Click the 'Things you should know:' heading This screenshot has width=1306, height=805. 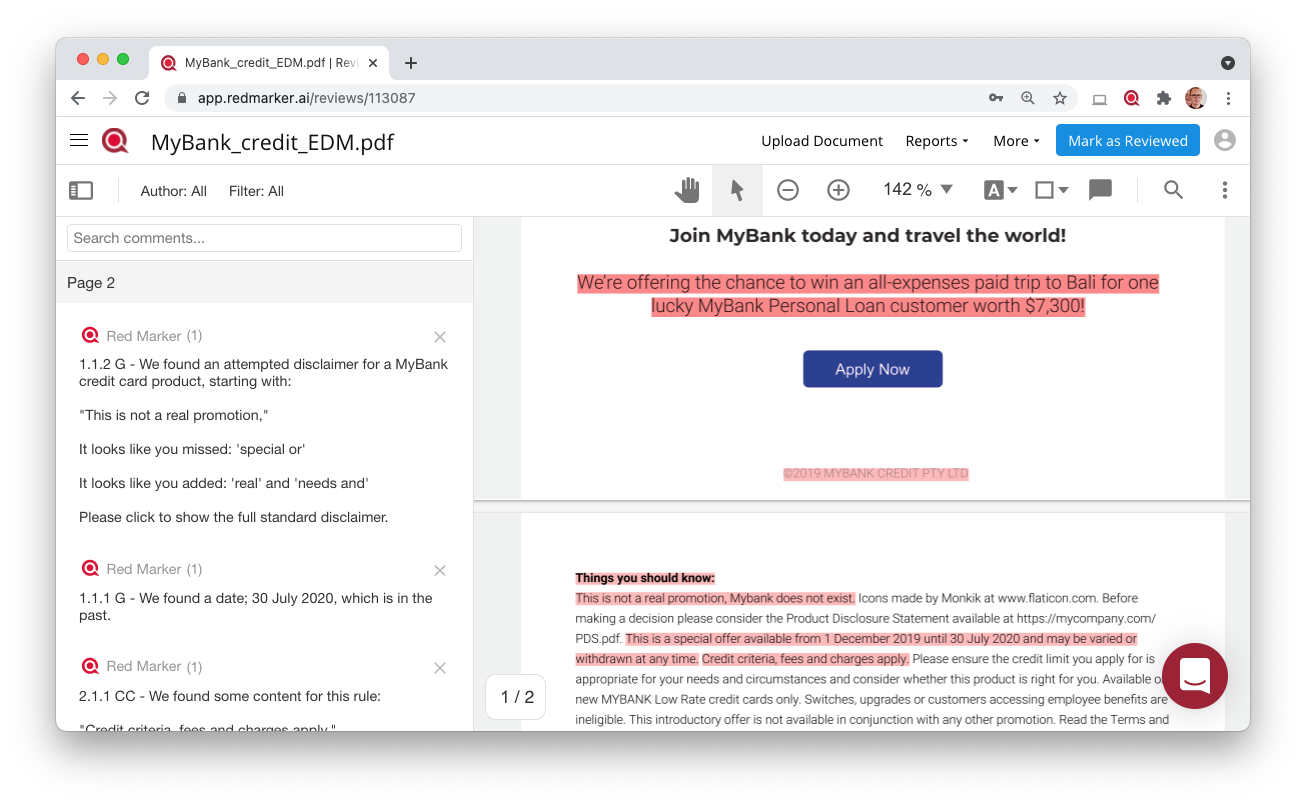coord(645,578)
